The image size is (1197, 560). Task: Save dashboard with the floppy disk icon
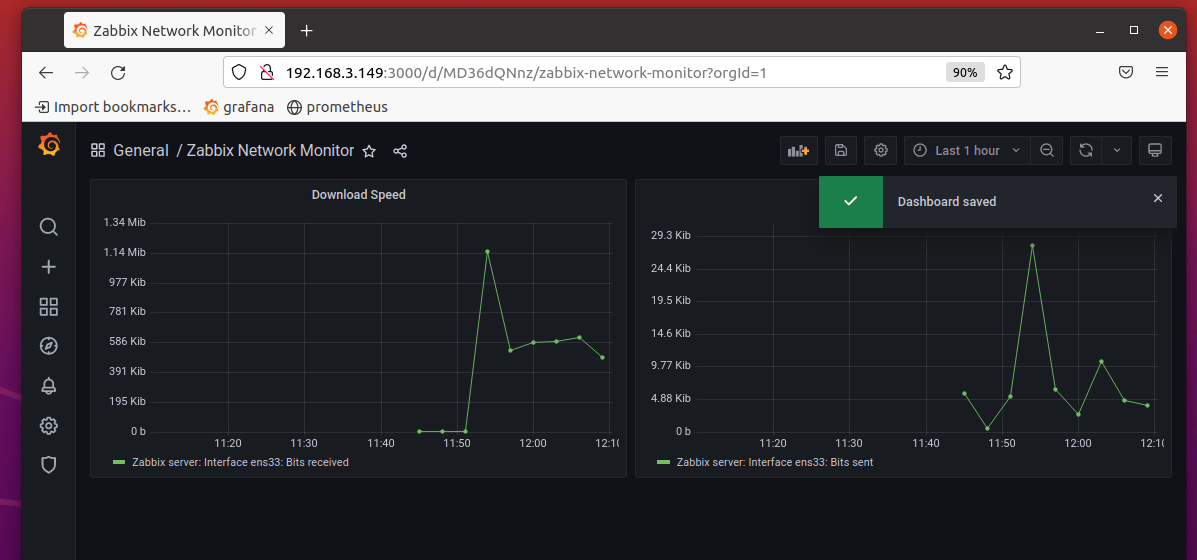point(840,150)
